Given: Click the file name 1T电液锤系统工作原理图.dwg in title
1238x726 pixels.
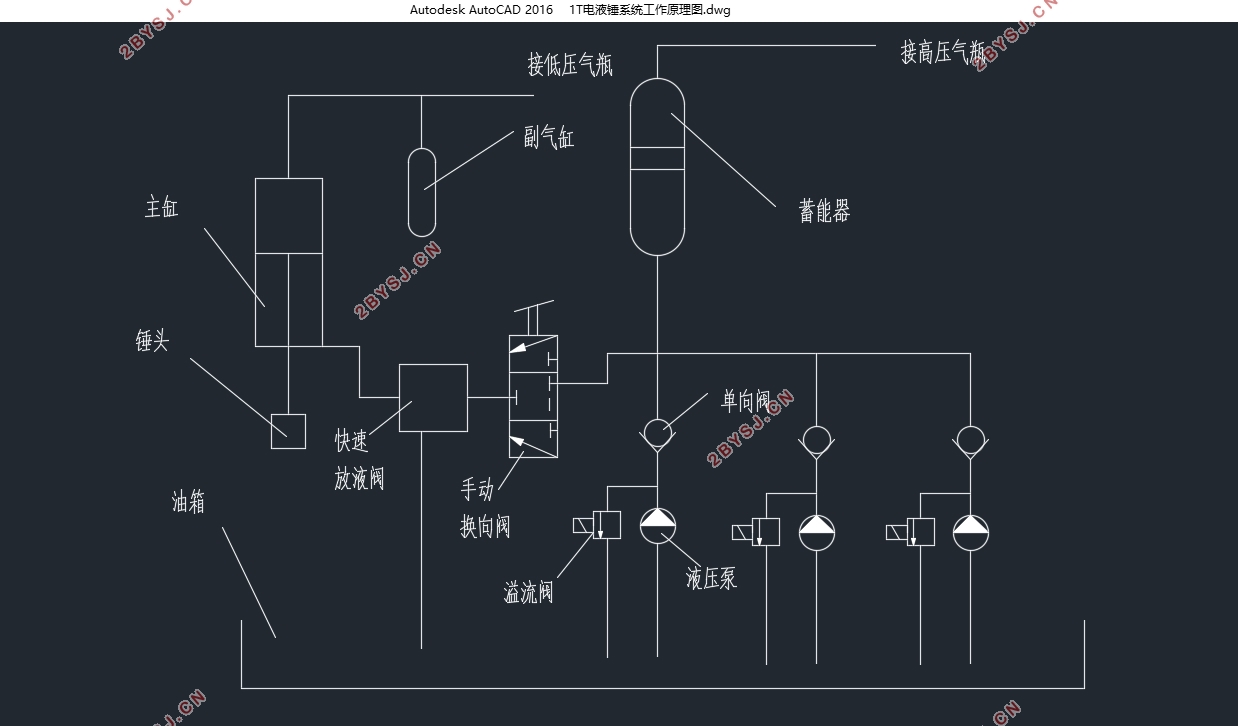Looking at the screenshot, I should [x=650, y=10].
